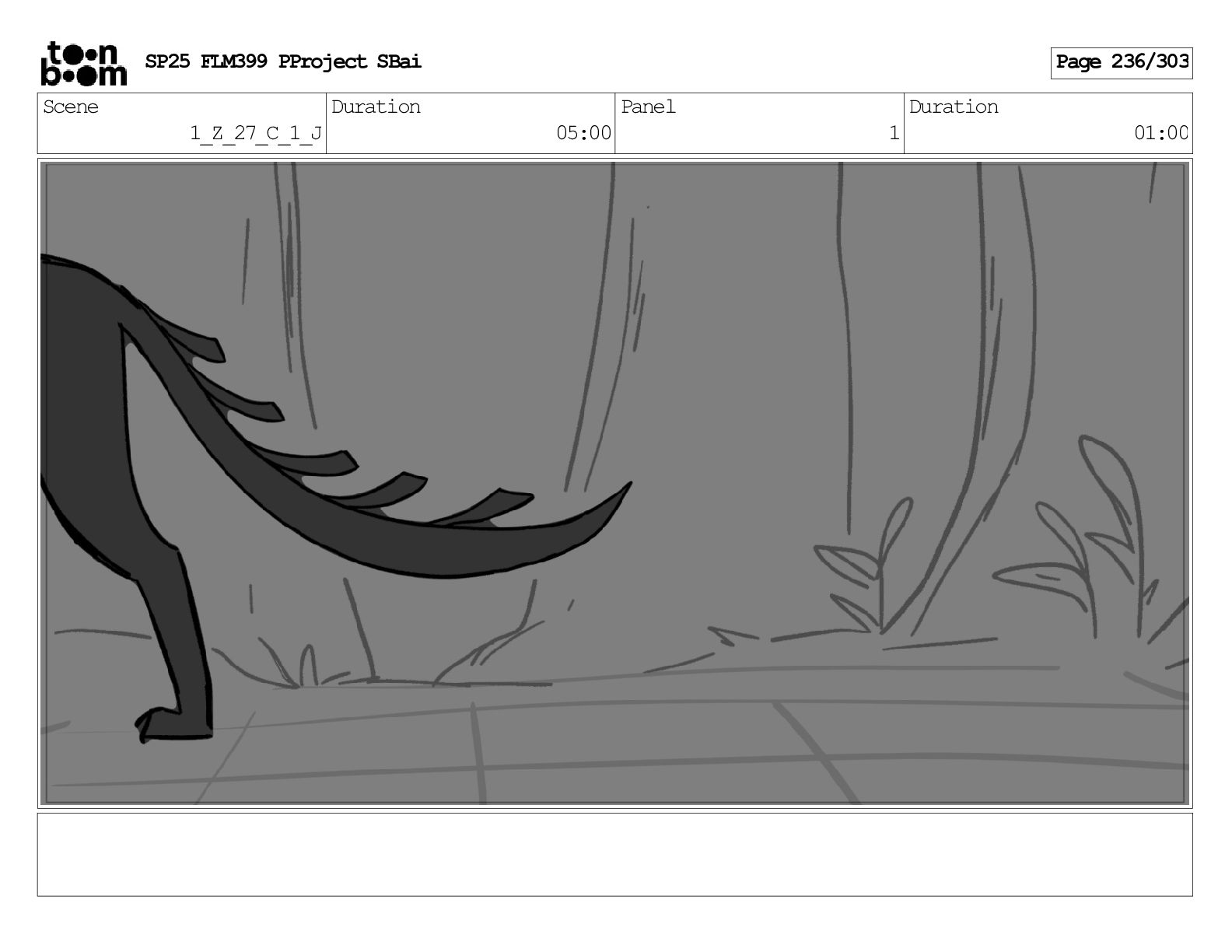Click the 'Duration' label beside the Panel field
The width and height of the screenshot is (1232, 952).
[954, 107]
